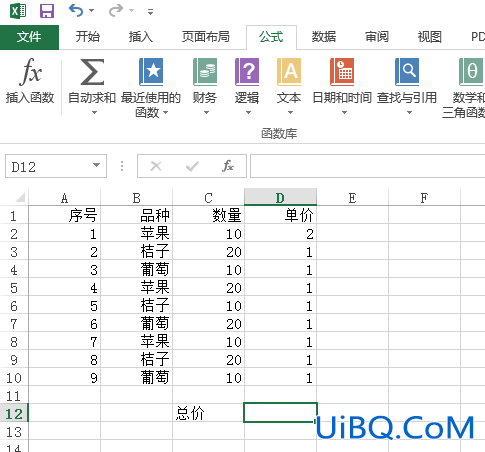
Task: Open the redo history dropdown arrow
Action: click(x=131, y=11)
